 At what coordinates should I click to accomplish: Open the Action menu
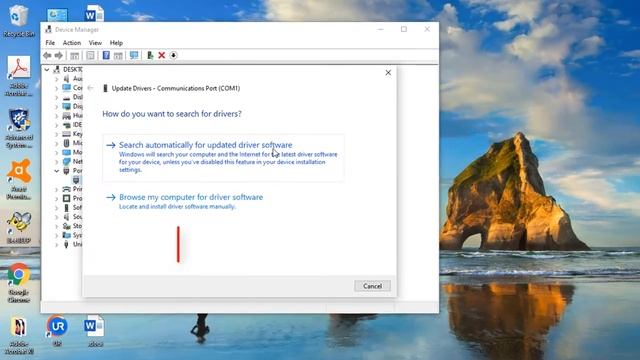click(72, 43)
